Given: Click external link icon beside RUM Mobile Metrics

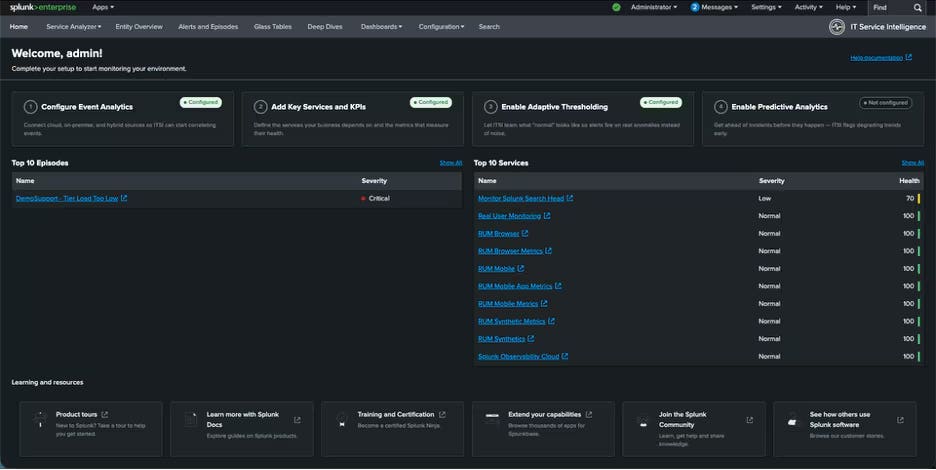Looking at the screenshot, I should coord(544,303).
